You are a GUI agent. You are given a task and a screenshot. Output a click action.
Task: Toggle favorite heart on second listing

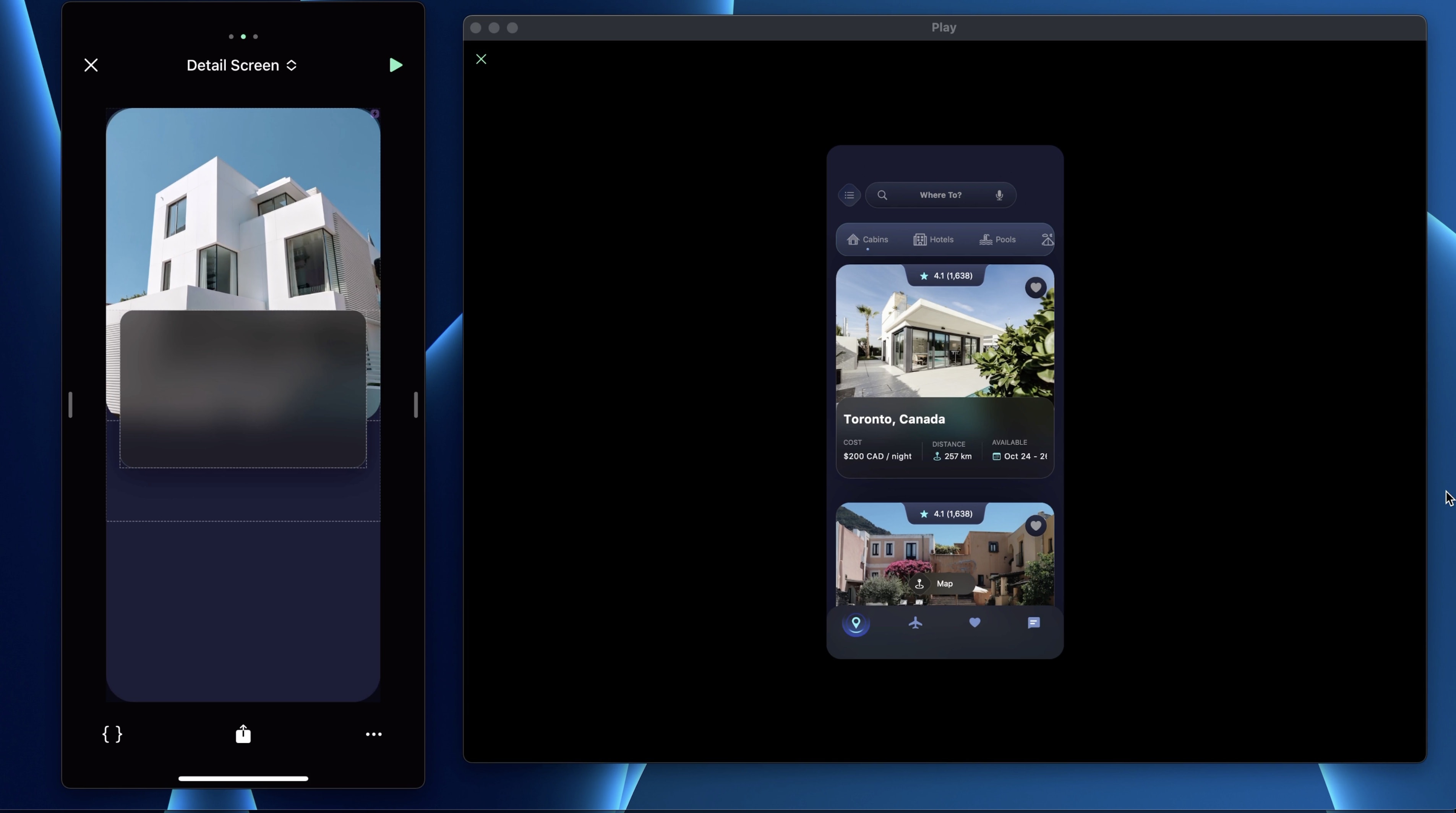[x=1036, y=526]
